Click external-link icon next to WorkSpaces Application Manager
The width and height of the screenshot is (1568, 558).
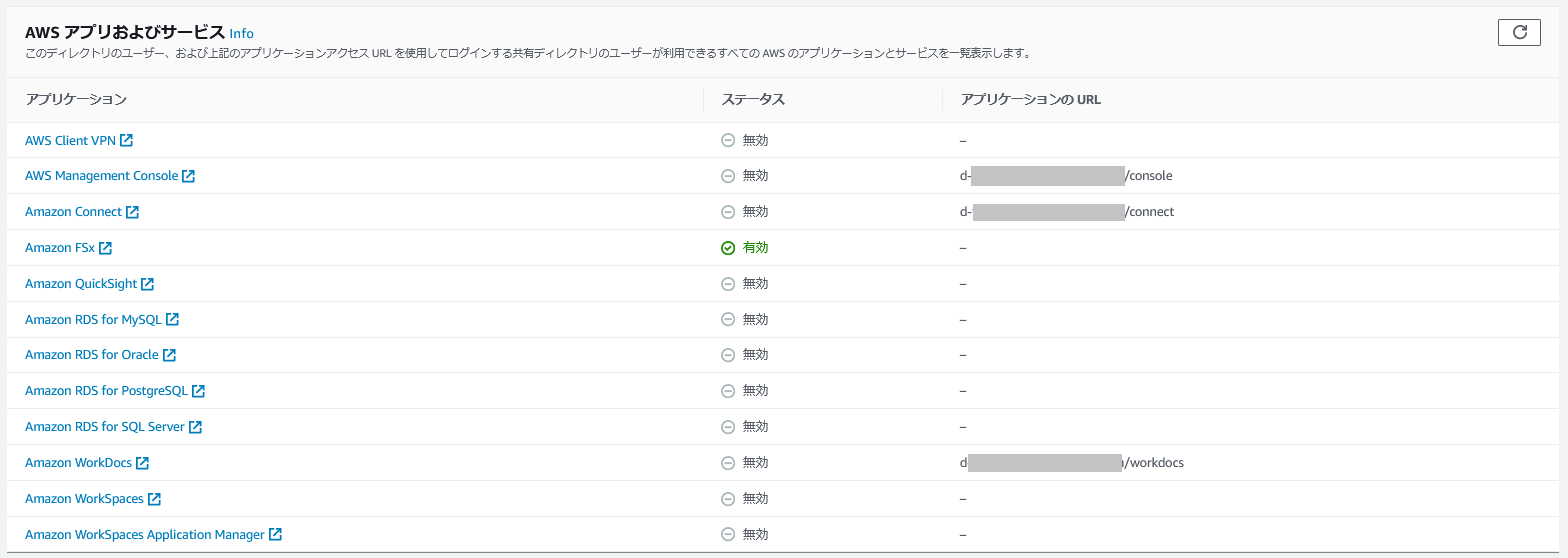(x=276, y=535)
